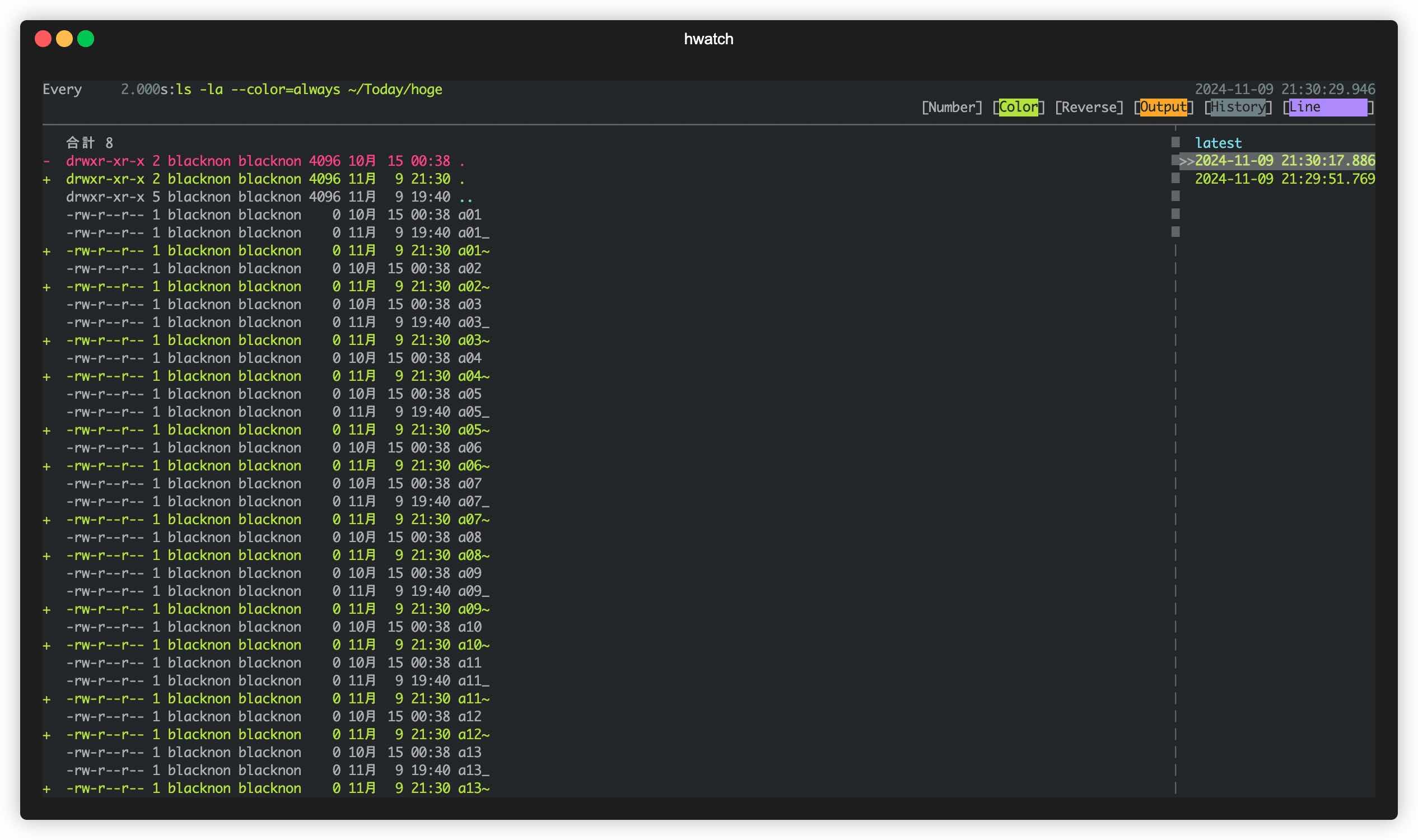Click the scrollbar thumb beside latest entry

coord(1175,142)
